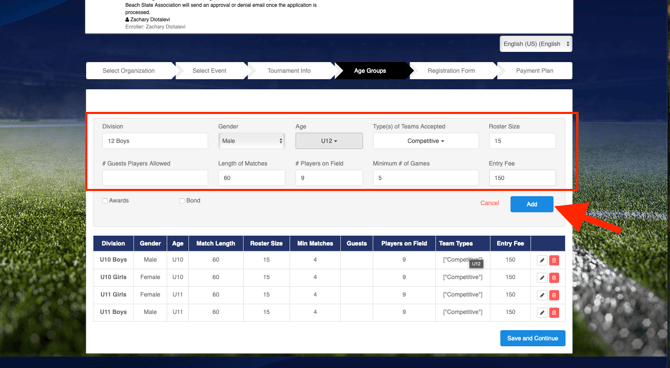This screenshot has width=670, height=368.
Task: Click Zachary Diotalevi name at top
Action: click(x=150, y=19)
